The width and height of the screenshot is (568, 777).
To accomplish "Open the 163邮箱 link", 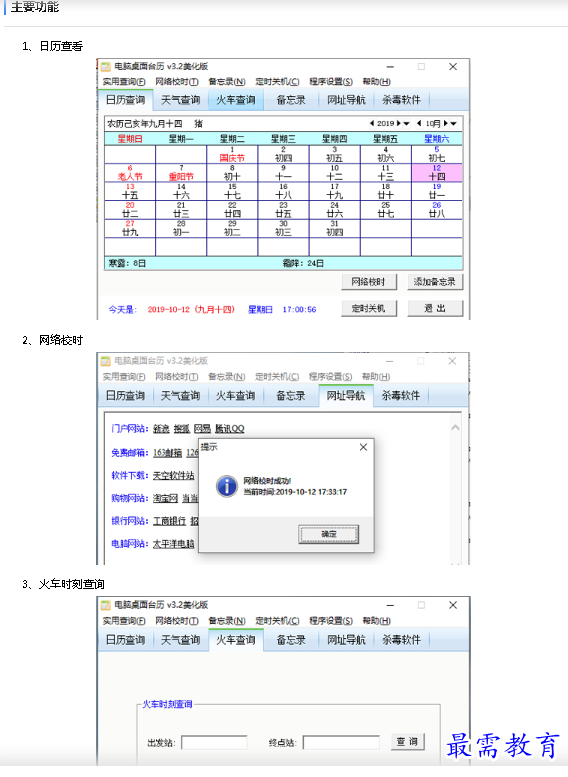I will click(x=168, y=452).
